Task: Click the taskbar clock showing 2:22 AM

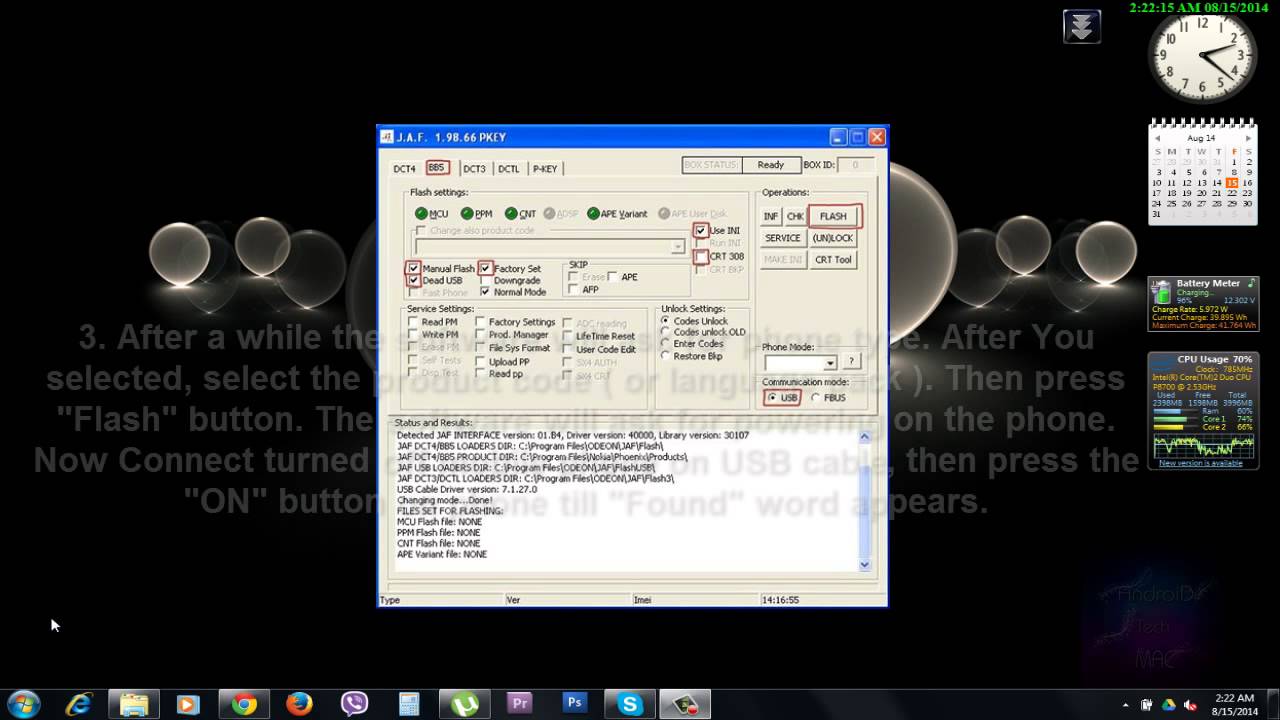Action: (1233, 704)
